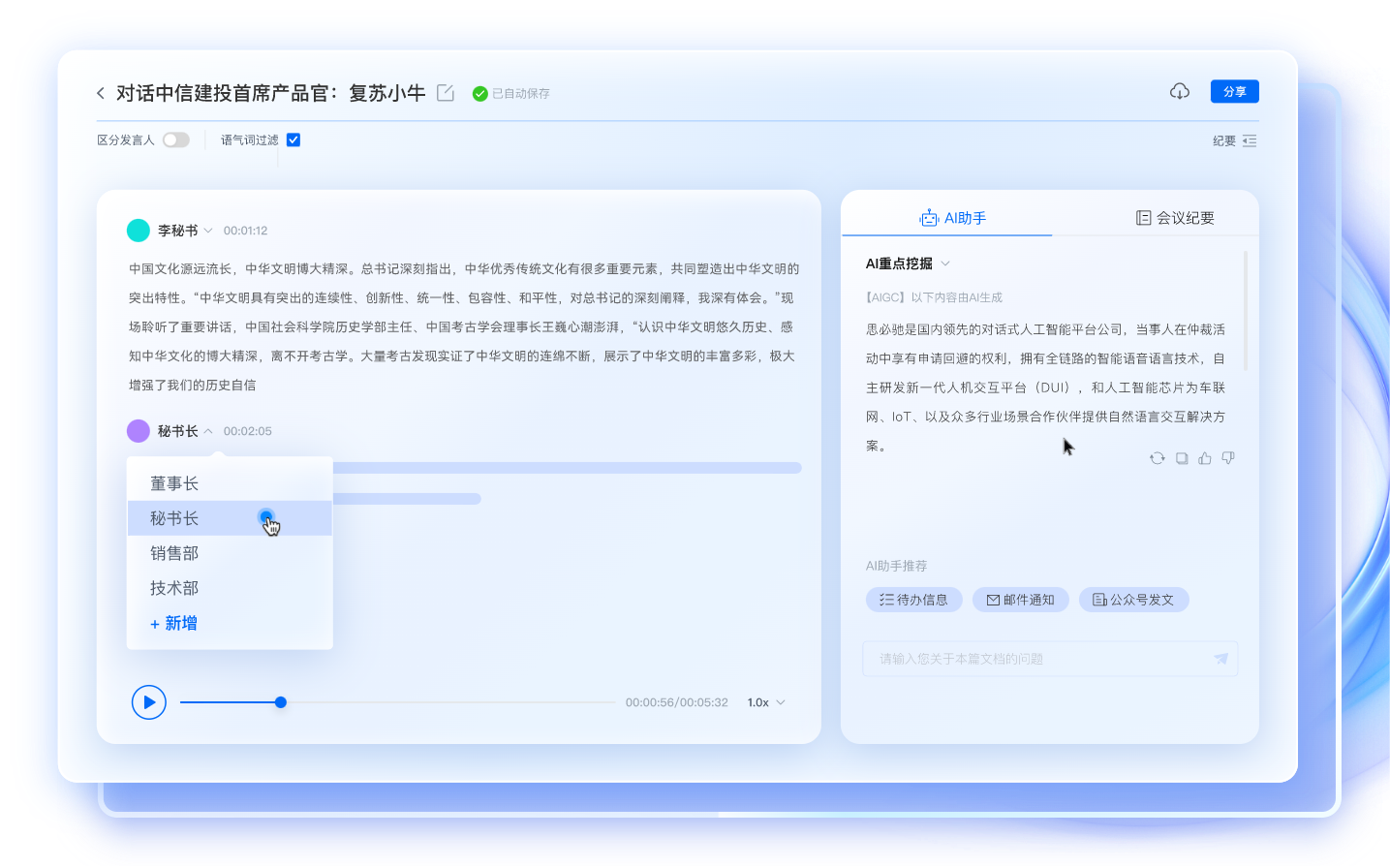Collapse the 纪要 panel icon
1390x868 pixels.
1250,140
